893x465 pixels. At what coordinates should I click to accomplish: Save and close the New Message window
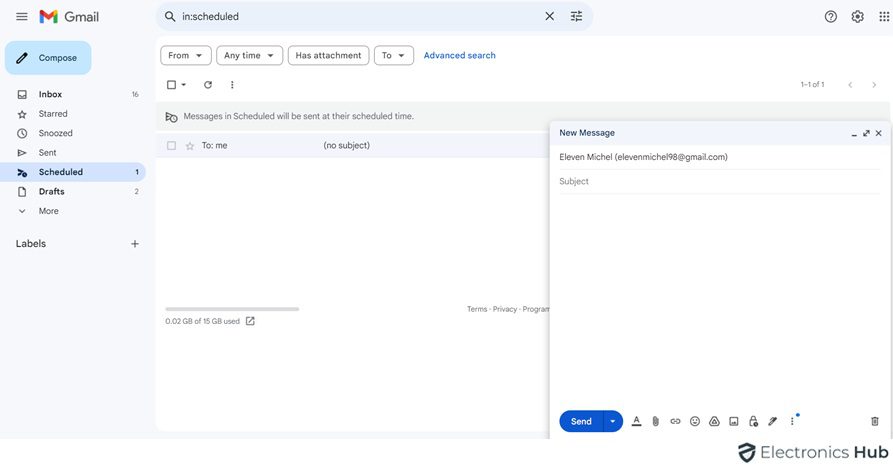point(879,133)
